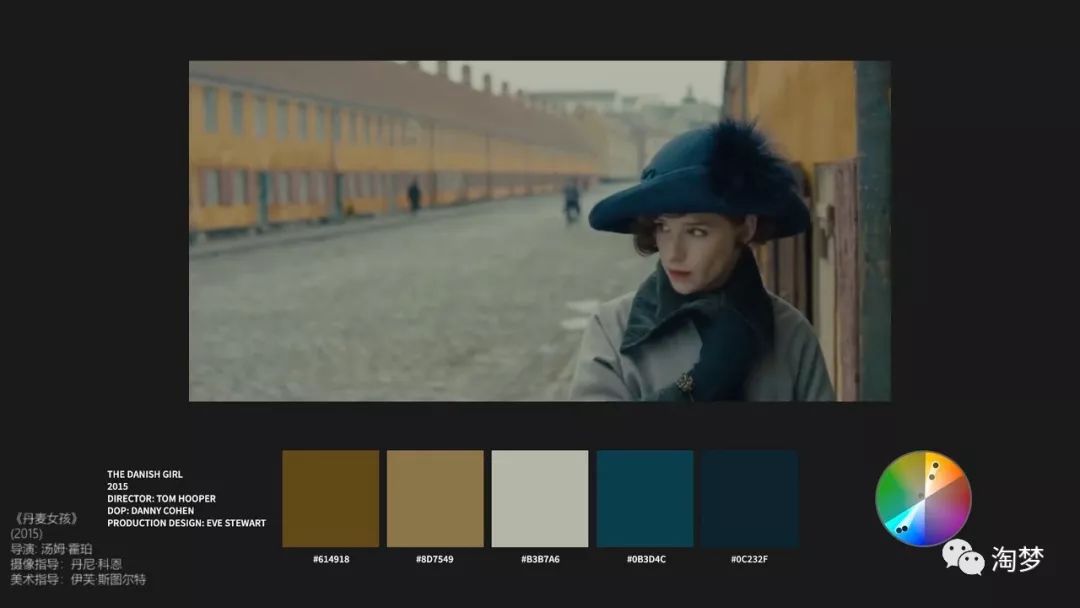Viewport: 1080px width, 608px height.
Task: Click the 淘梦 watermark text
Action: coord(1017,559)
